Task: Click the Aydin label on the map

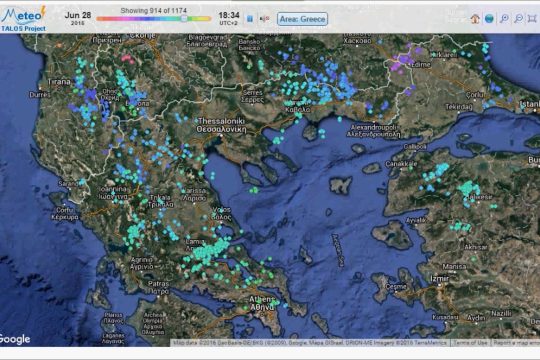Action: (476, 318)
